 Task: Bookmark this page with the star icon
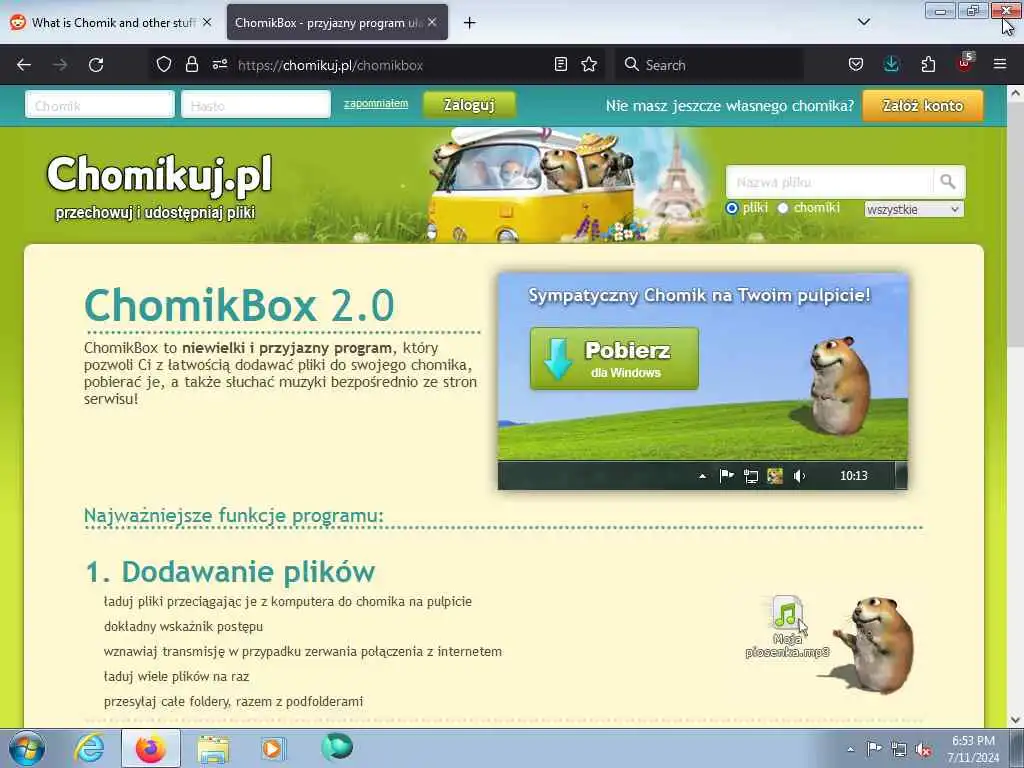(589, 64)
